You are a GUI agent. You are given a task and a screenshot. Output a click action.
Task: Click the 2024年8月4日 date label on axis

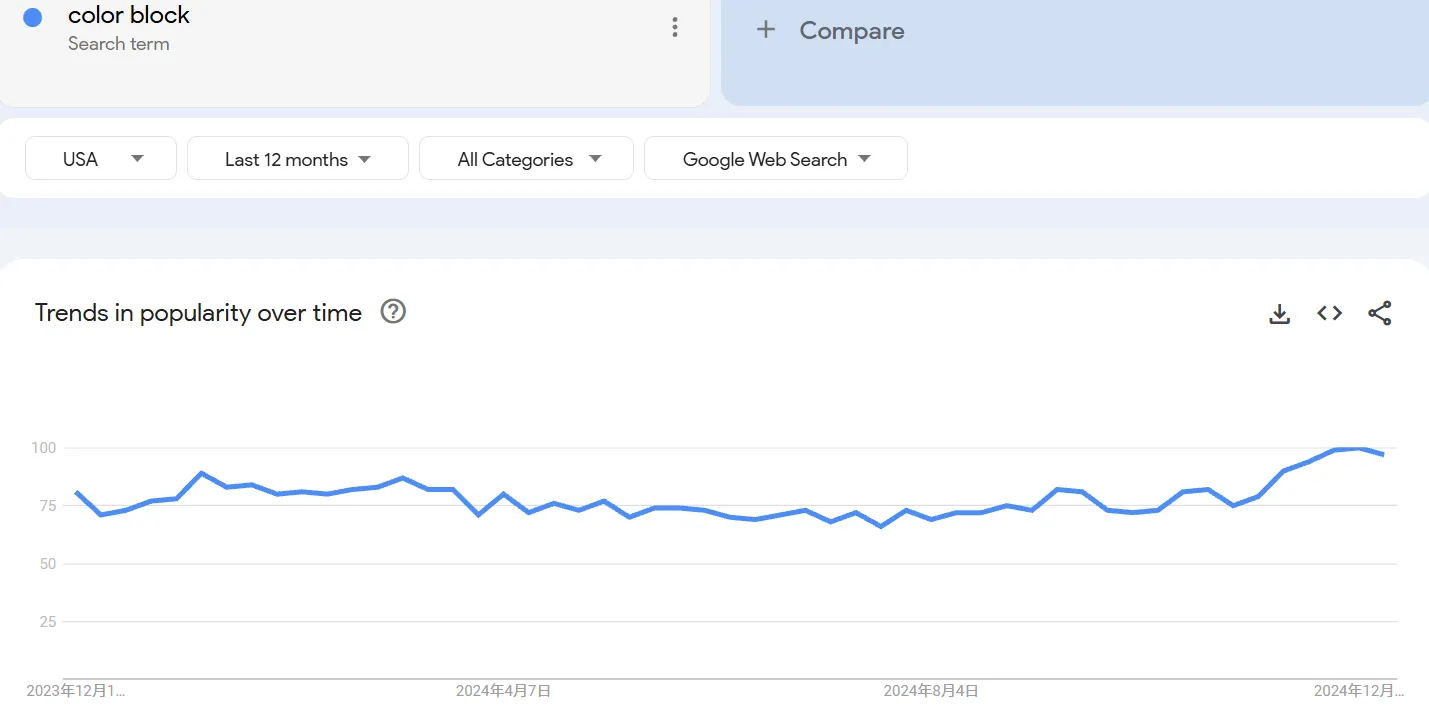[931, 691]
